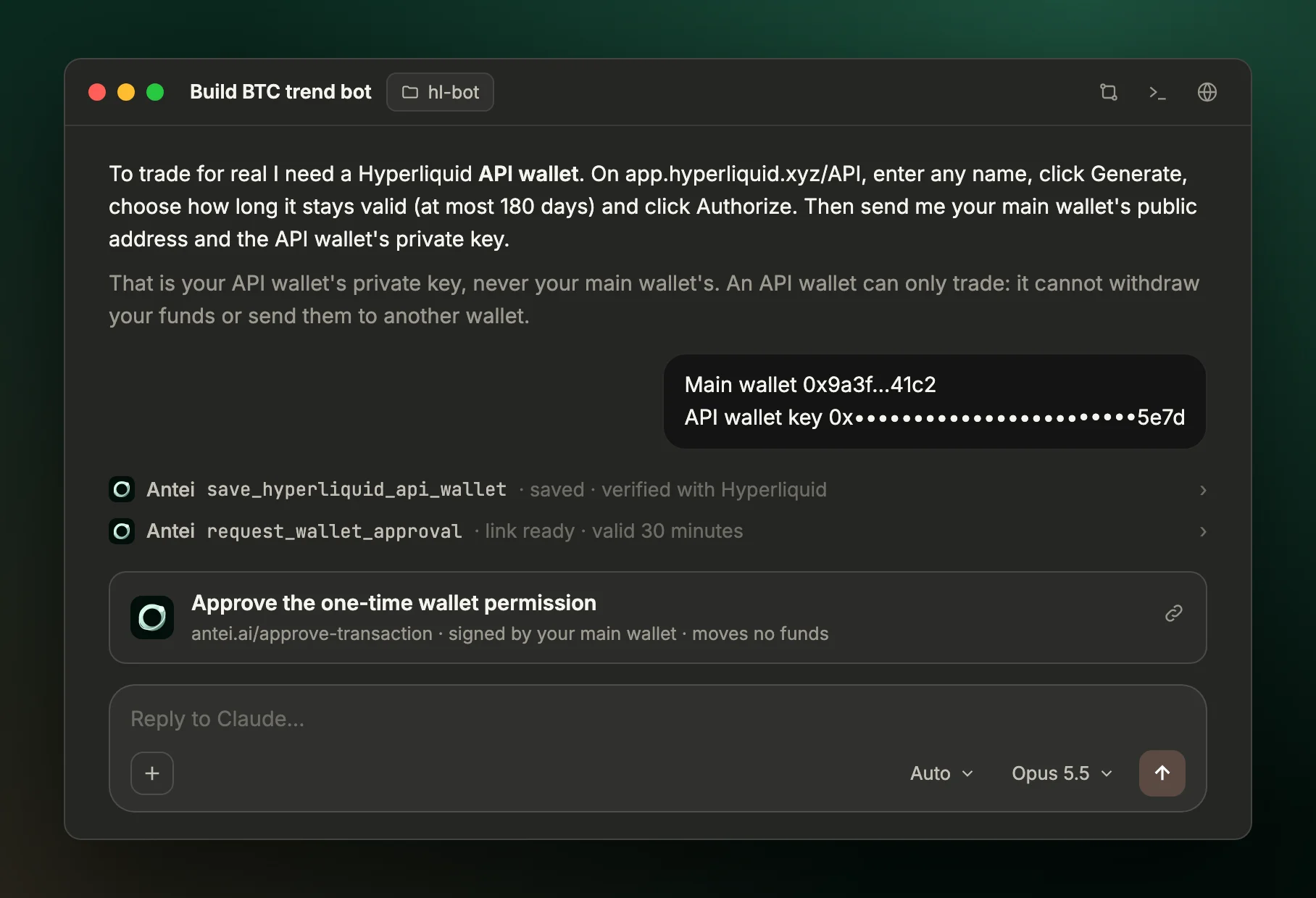Click the plus attachment button
1316x898 pixels.
152,773
